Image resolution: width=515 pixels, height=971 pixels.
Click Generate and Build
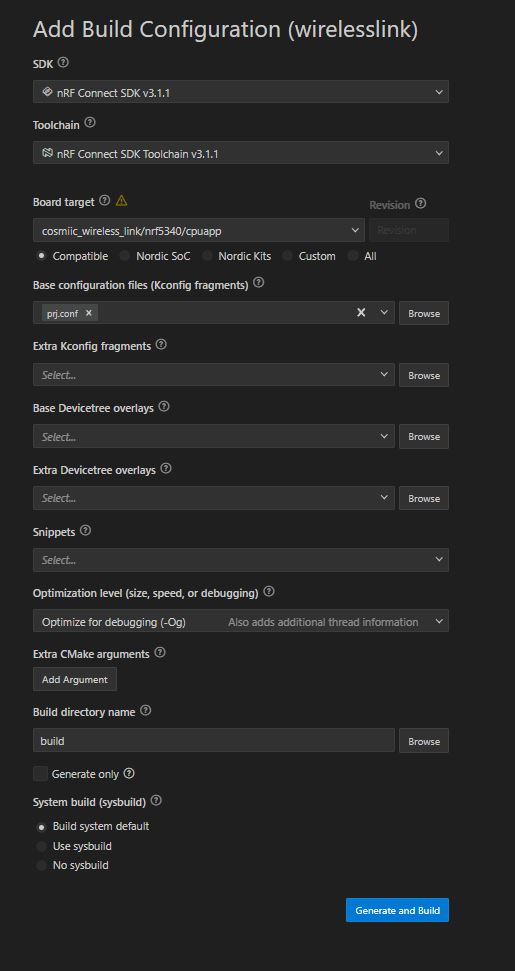click(397, 910)
